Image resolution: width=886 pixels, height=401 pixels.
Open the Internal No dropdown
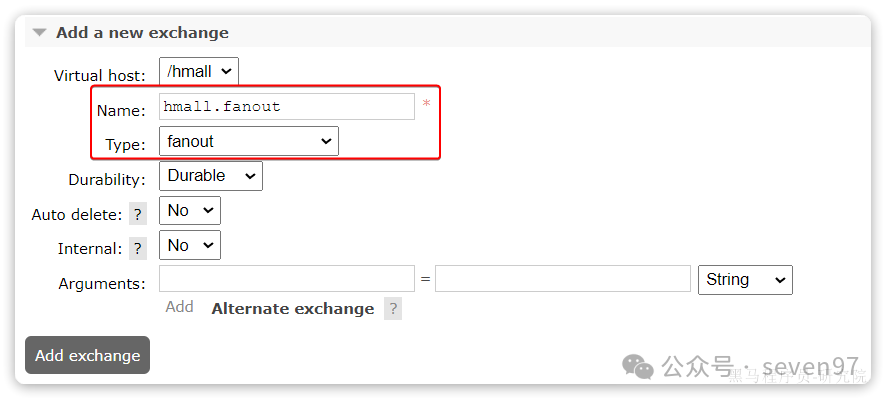click(x=190, y=245)
